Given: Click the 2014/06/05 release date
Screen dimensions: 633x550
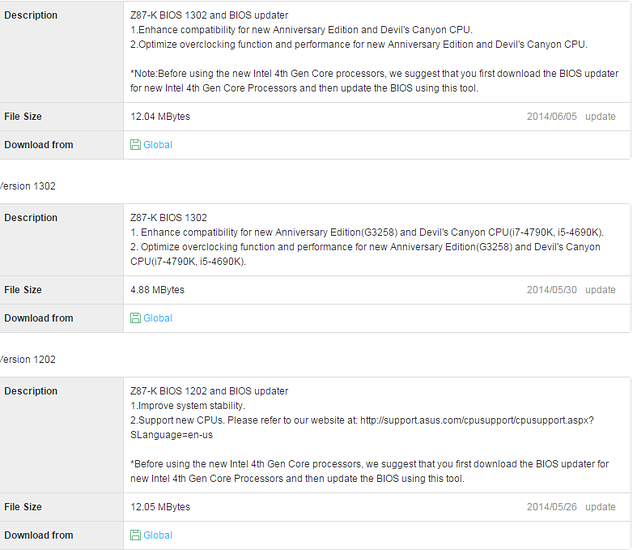Looking at the screenshot, I should (551, 117).
